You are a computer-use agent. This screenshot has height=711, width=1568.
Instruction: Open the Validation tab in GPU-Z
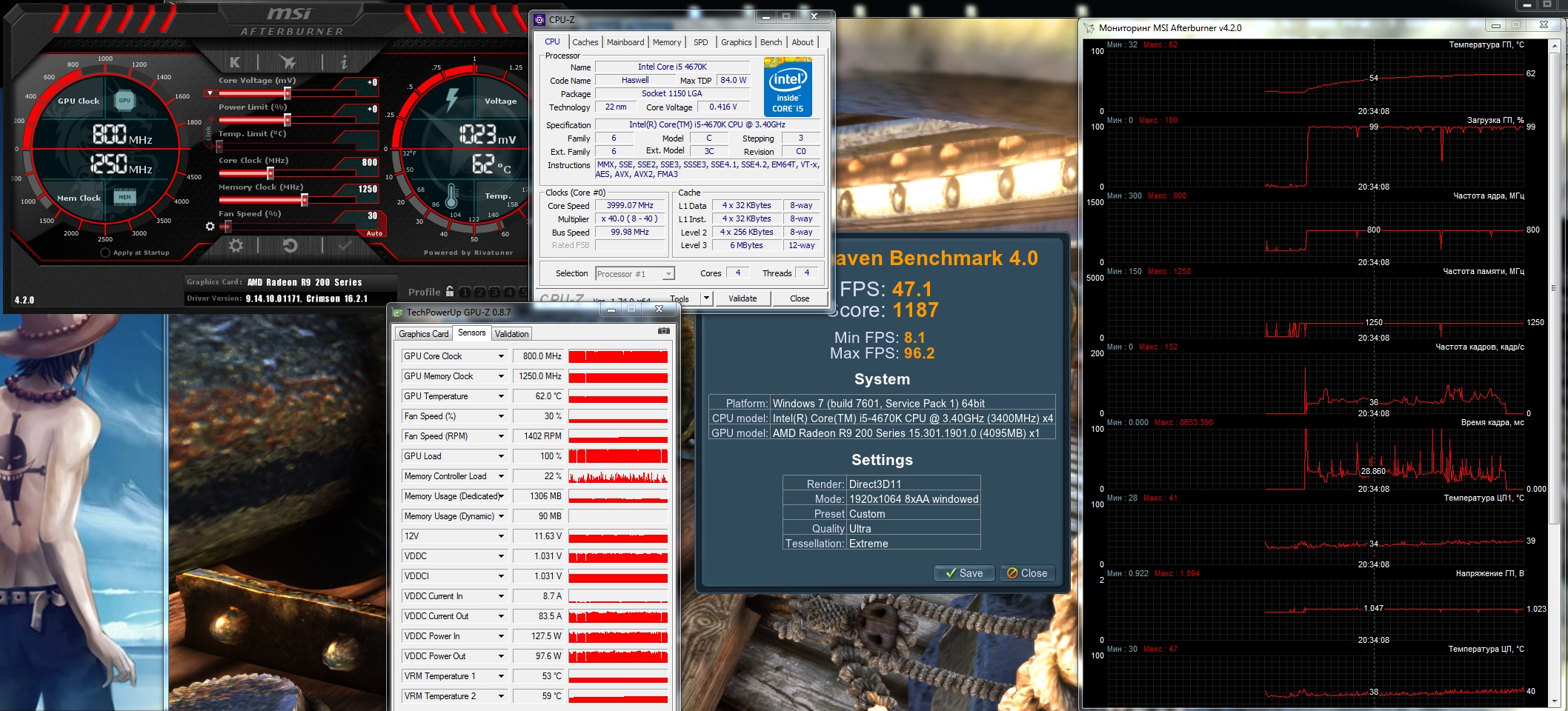click(512, 334)
